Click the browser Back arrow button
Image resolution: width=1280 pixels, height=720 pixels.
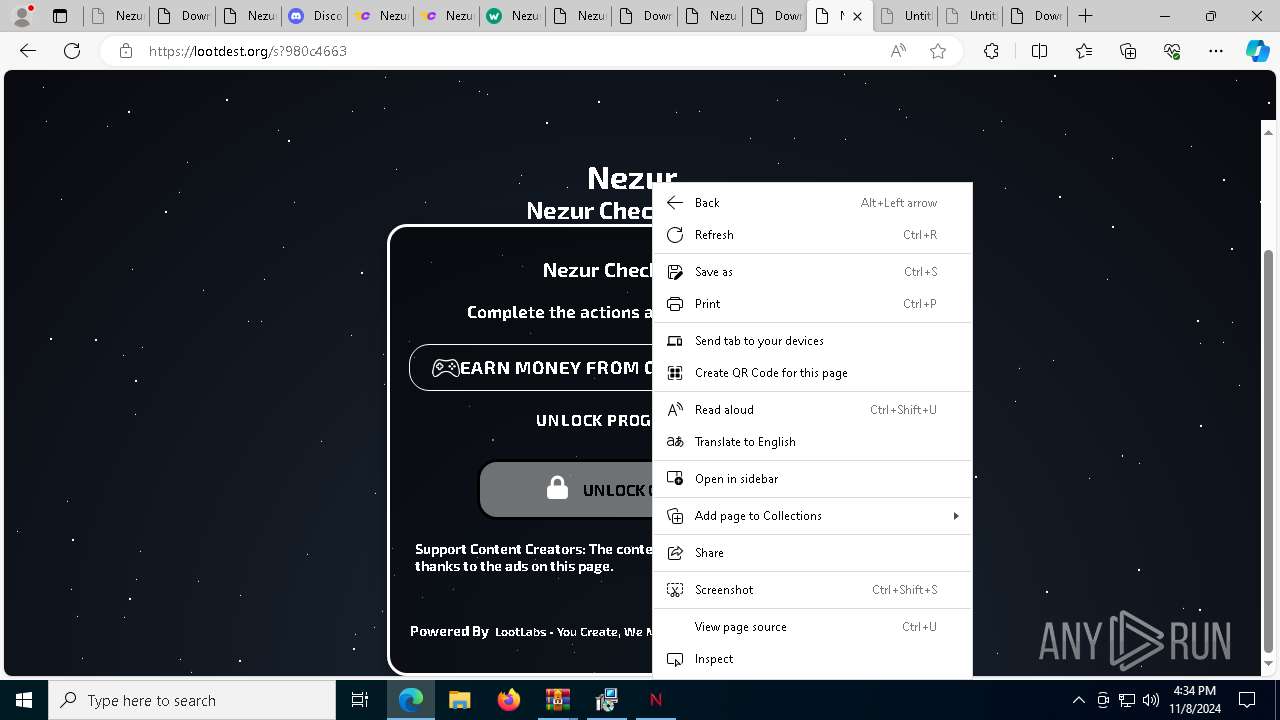coord(28,51)
